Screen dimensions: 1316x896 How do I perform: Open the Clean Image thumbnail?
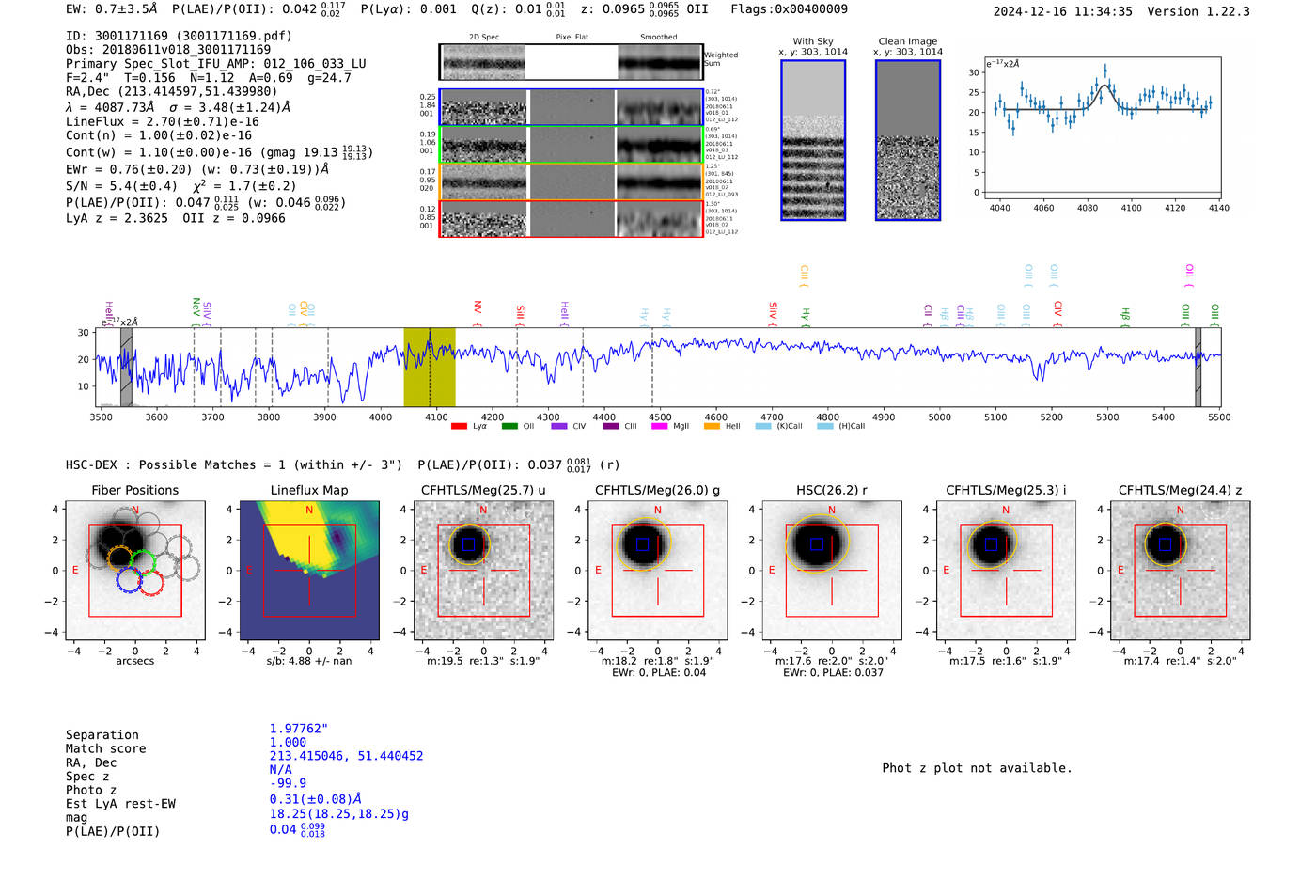[x=907, y=140]
